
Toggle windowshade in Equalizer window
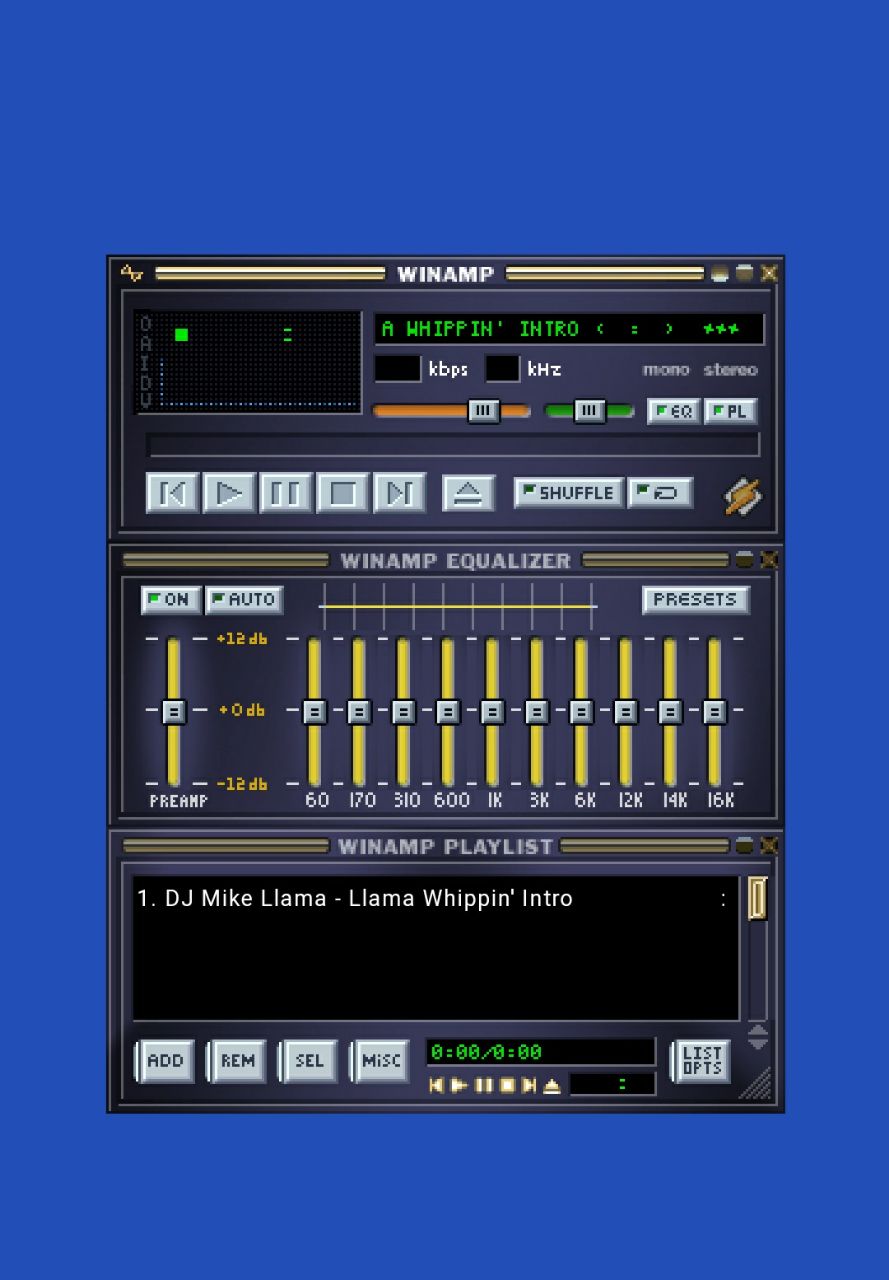click(745, 560)
